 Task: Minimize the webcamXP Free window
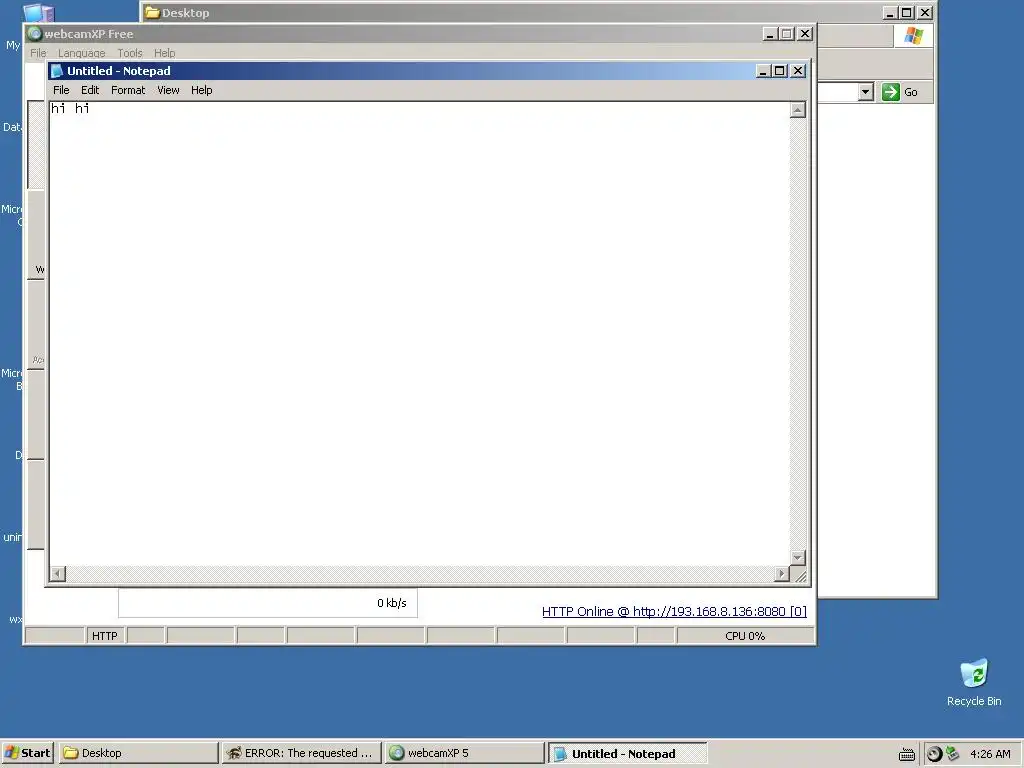[770, 34]
